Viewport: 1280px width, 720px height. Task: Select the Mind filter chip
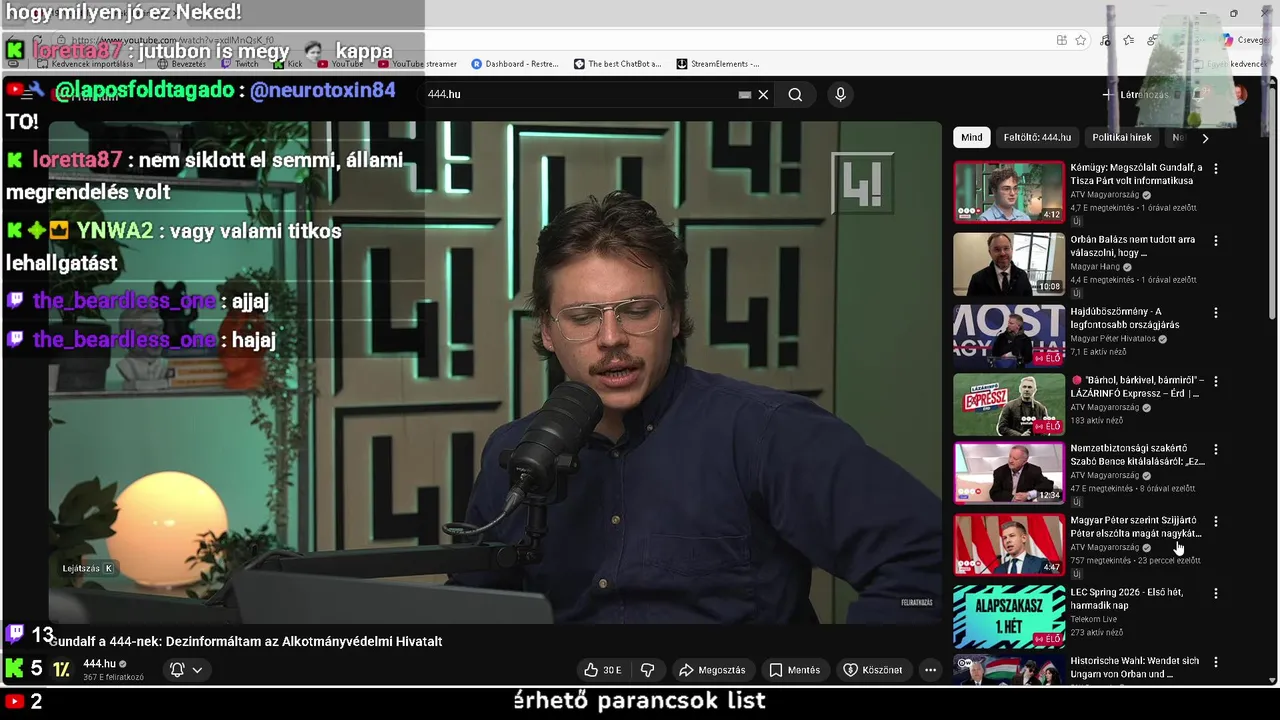point(972,138)
